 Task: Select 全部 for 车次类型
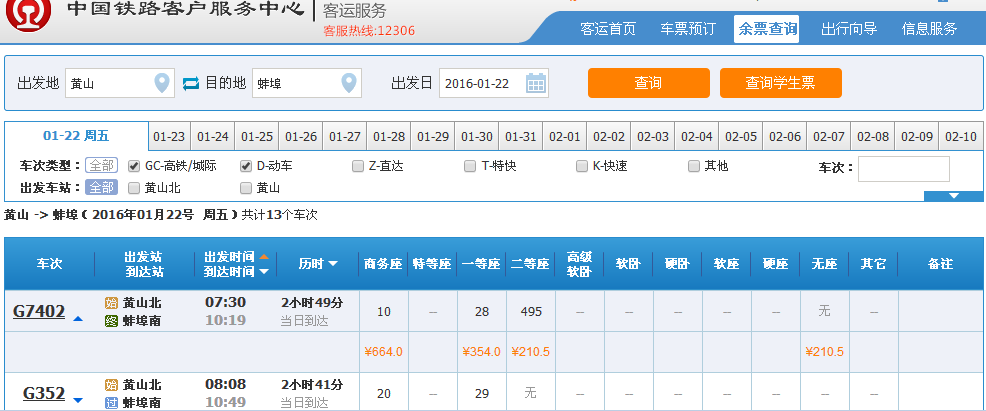(101, 166)
